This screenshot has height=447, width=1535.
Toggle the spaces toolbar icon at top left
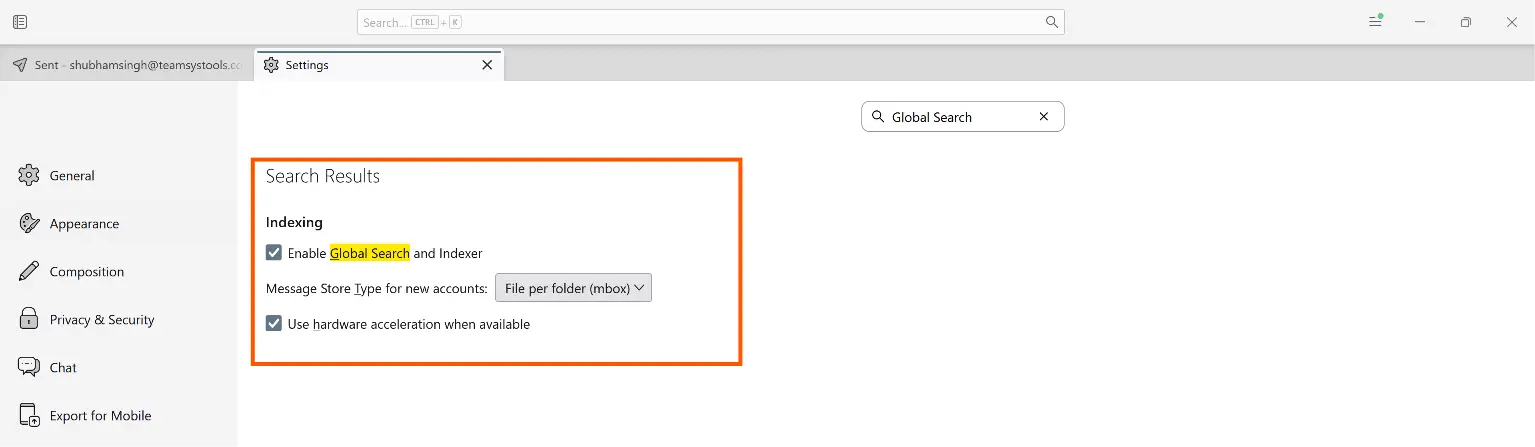pyautogui.click(x=21, y=22)
